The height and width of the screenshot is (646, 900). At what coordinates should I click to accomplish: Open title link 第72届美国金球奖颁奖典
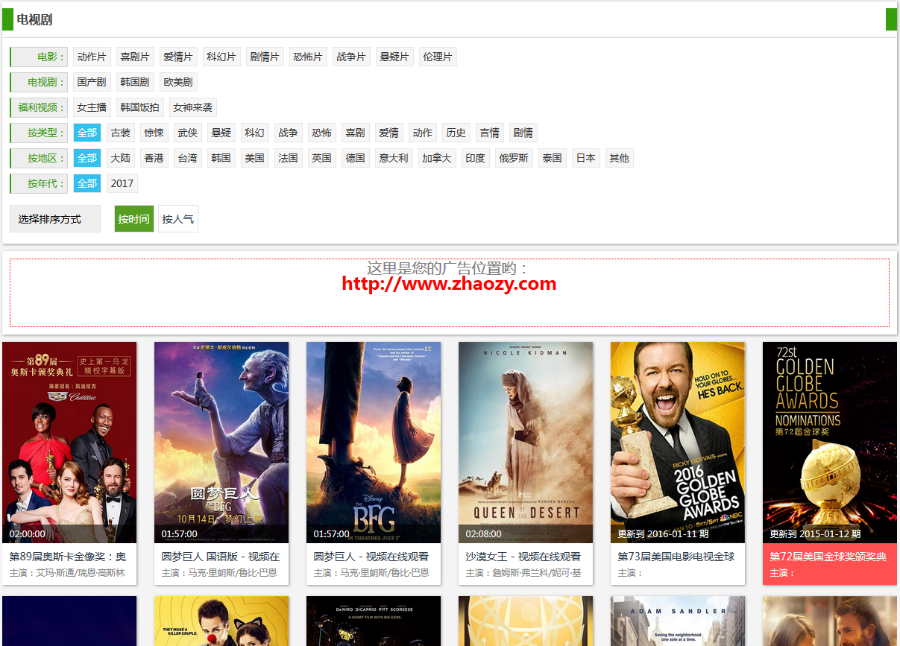(828, 556)
